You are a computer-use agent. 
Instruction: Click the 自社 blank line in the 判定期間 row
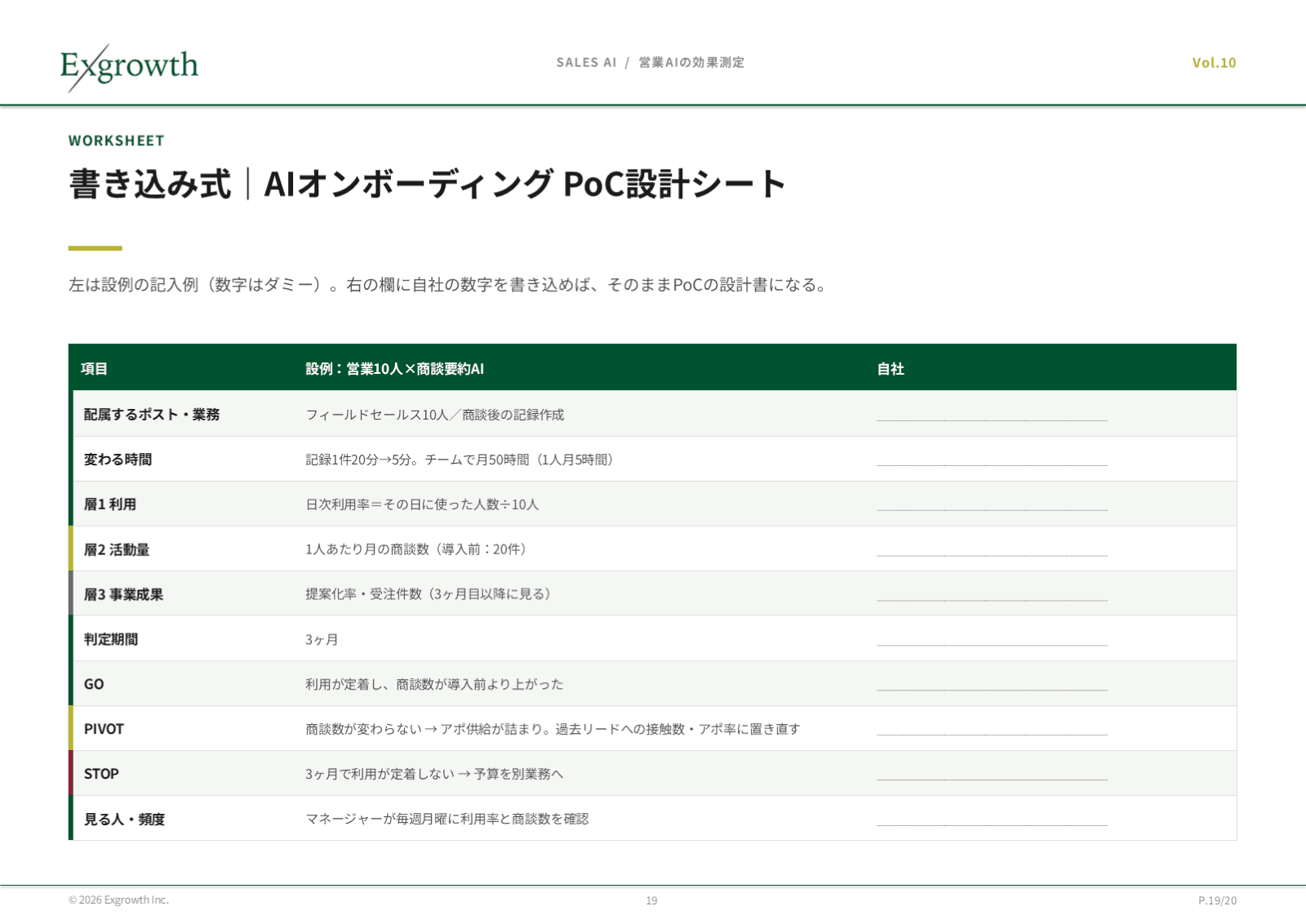(992, 645)
